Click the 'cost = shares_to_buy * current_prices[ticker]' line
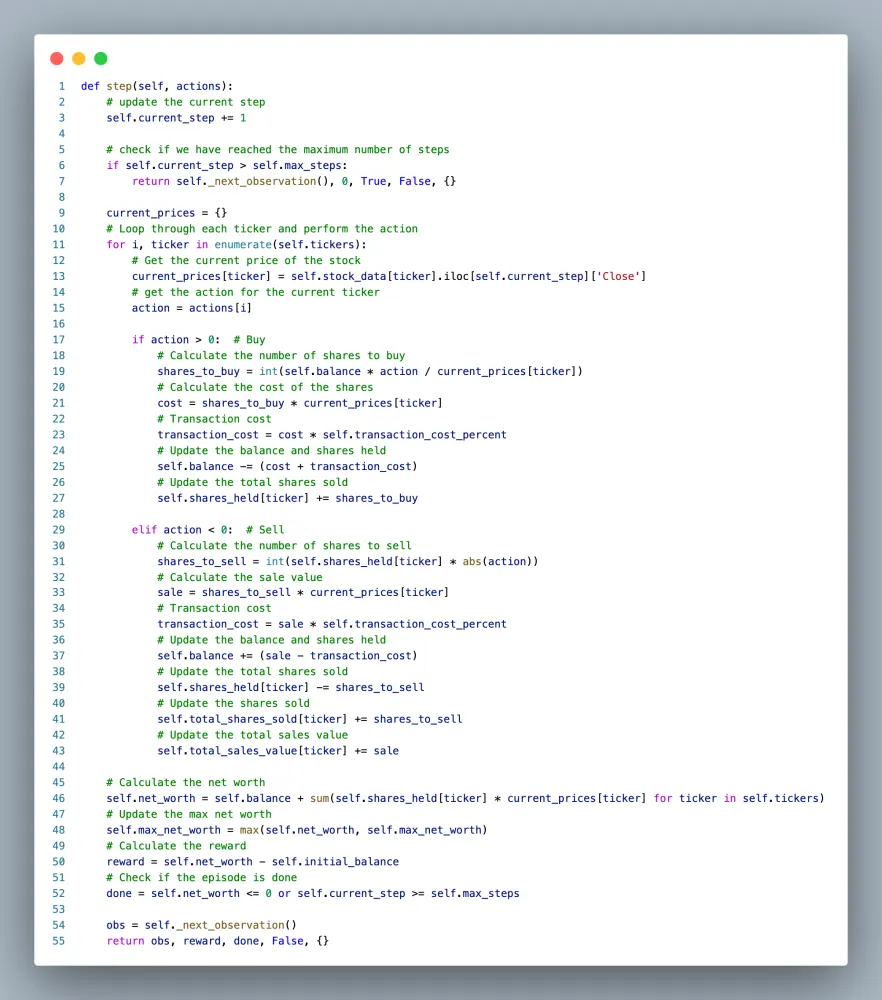The width and height of the screenshot is (882, 1000). coord(300,403)
